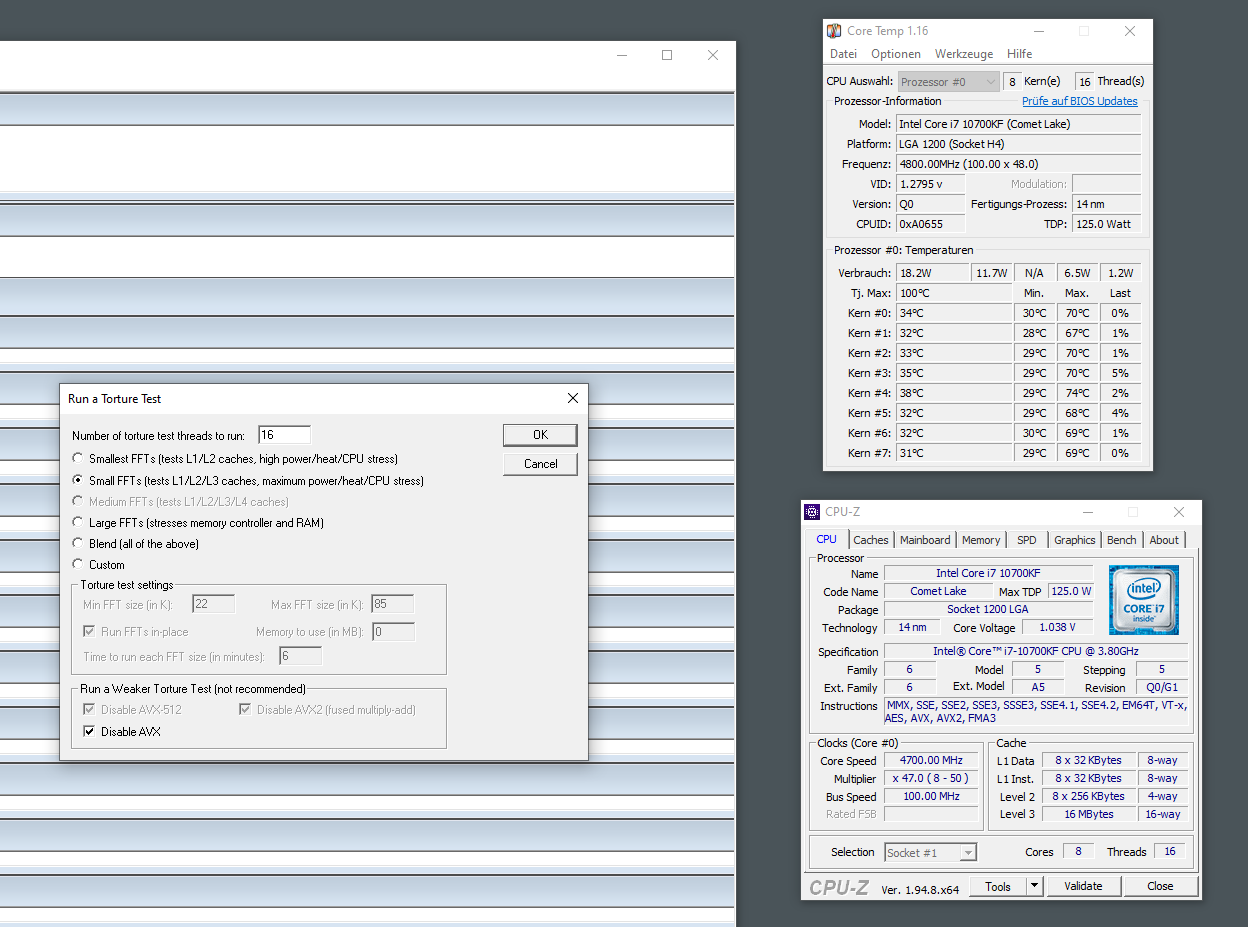Switch to the Mainboard tab in CPU-Z
The width and height of the screenshot is (1248, 927).
click(925, 540)
